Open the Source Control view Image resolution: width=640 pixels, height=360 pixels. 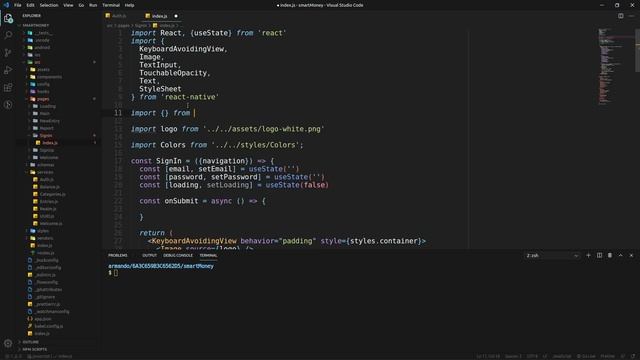point(8,53)
